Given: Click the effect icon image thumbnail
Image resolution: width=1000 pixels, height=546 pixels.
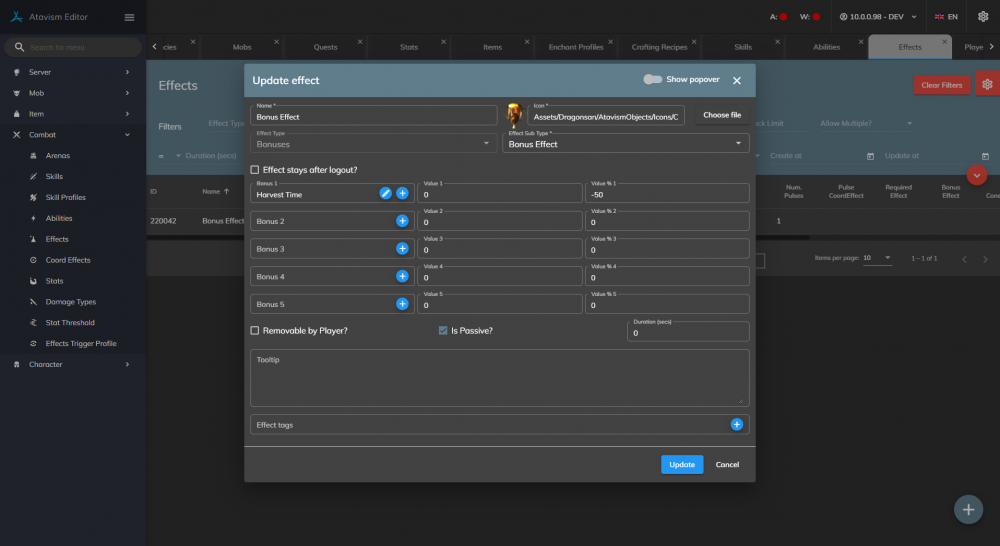Looking at the screenshot, I should point(515,115).
